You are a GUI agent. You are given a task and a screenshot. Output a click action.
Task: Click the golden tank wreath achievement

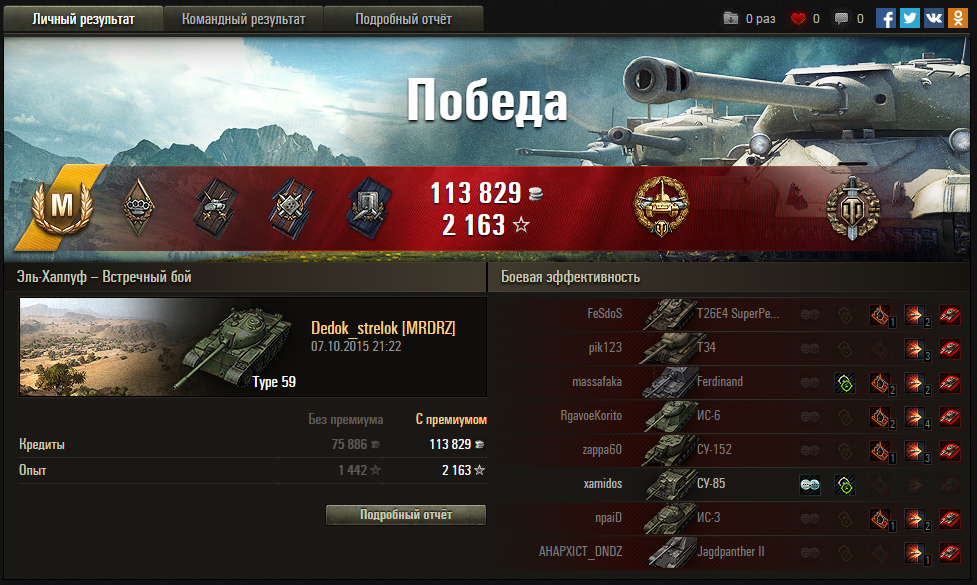pyautogui.click(x=661, y=206)
